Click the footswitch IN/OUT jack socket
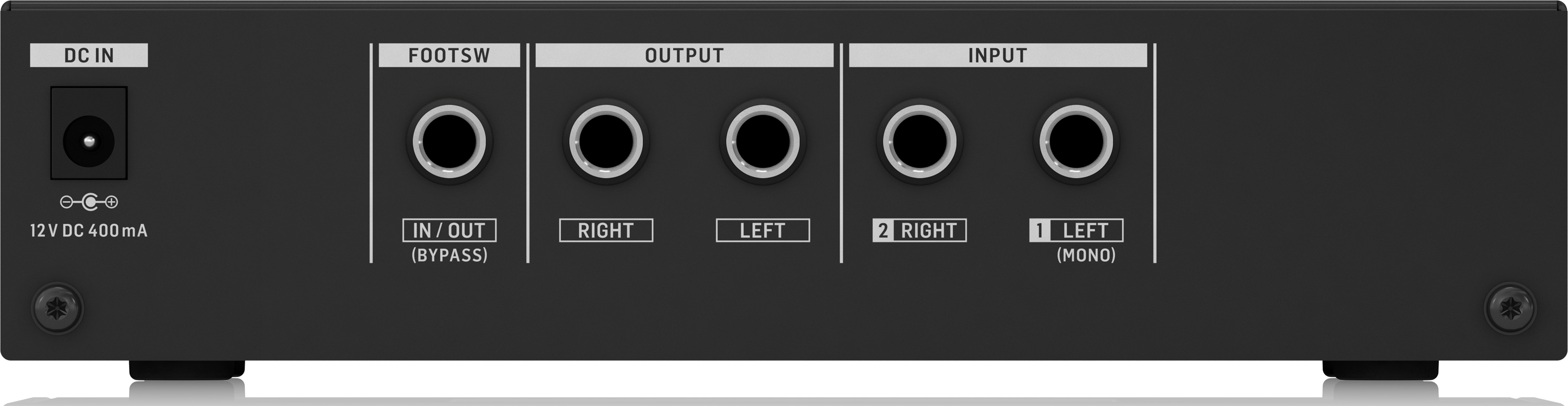Viewport: 1568px width, 406px height. tap(449, 141)
